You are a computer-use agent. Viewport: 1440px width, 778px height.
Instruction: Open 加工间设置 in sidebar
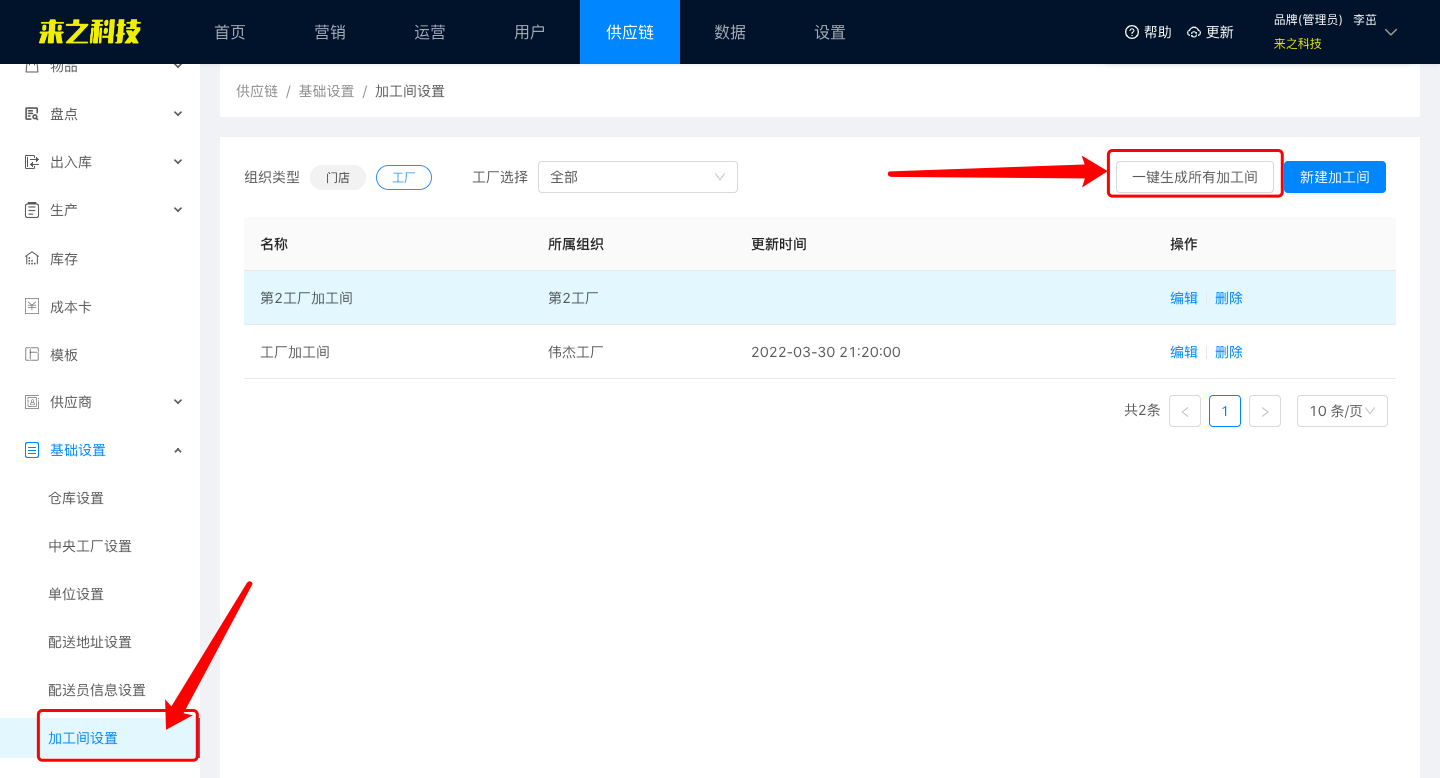(83, 738)
